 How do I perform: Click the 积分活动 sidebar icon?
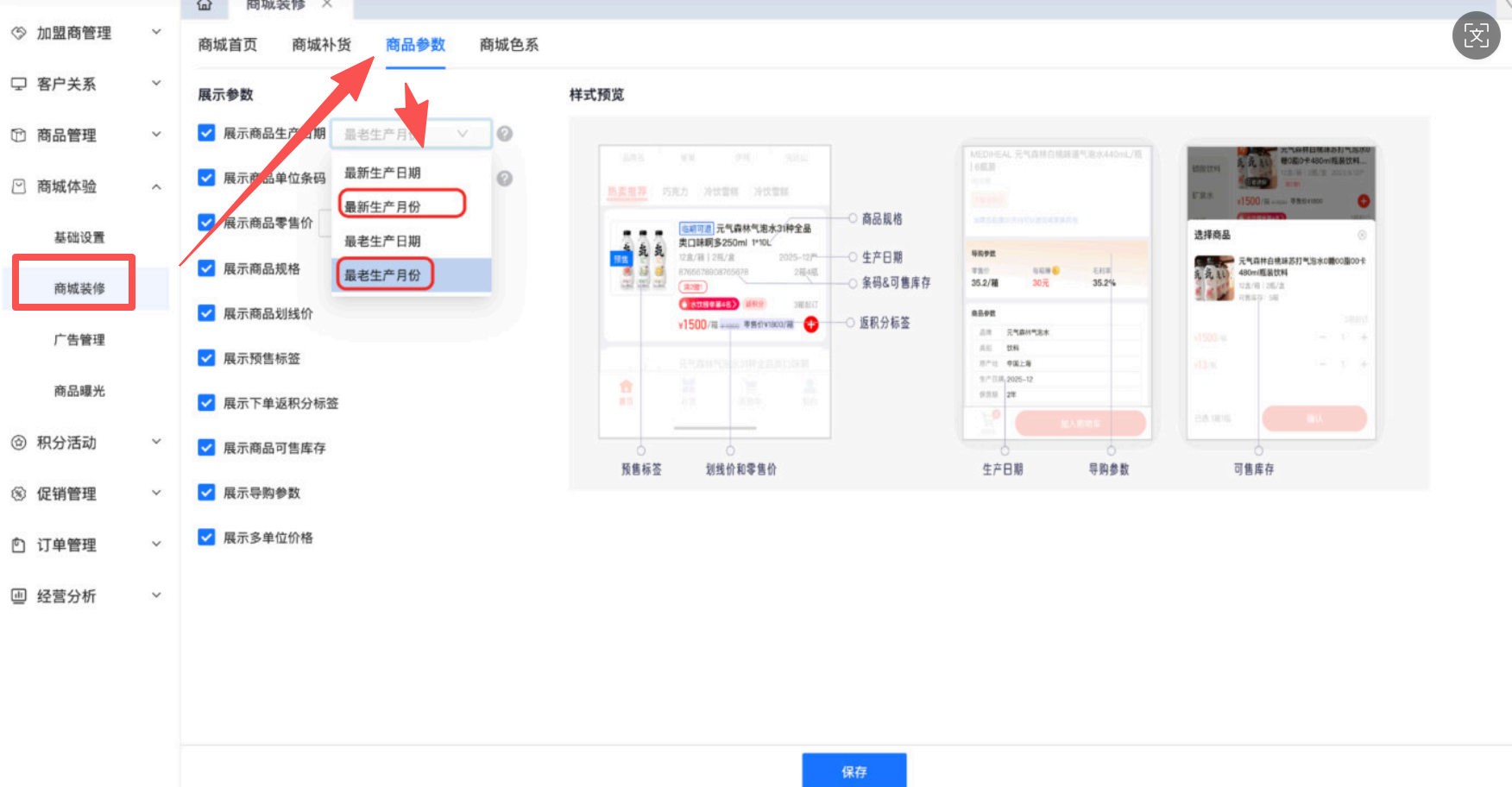pyautogui.click(x=18, y=443)
